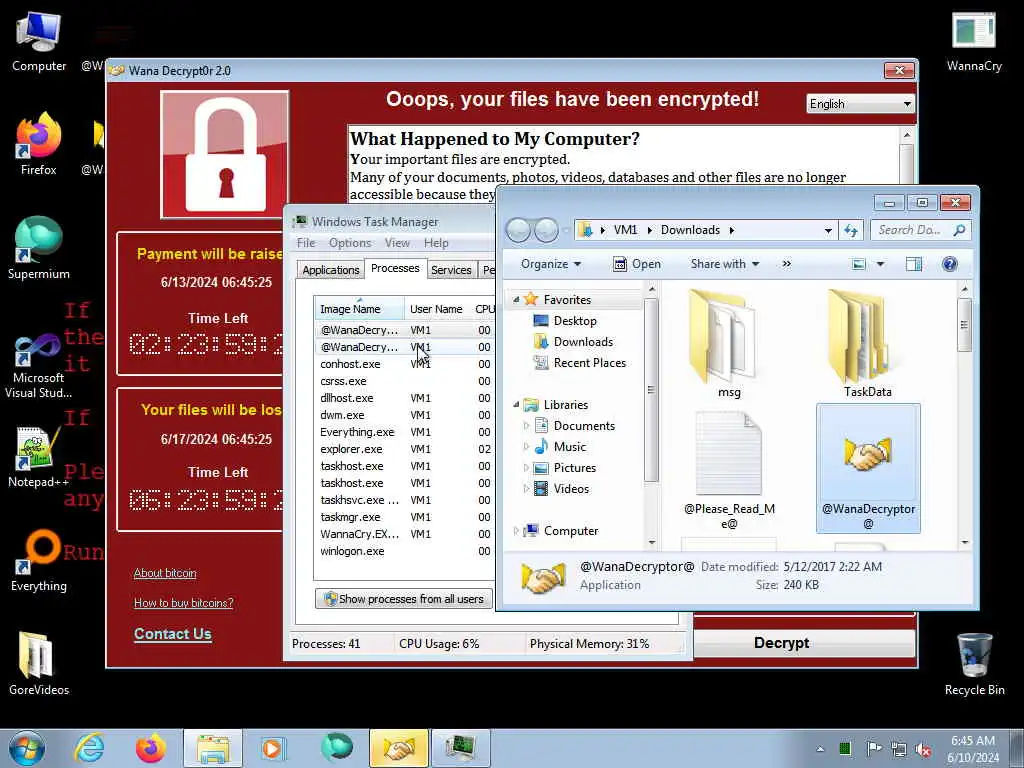Sort processes by User Name column

pyautogui.click(x=436, y=309)
